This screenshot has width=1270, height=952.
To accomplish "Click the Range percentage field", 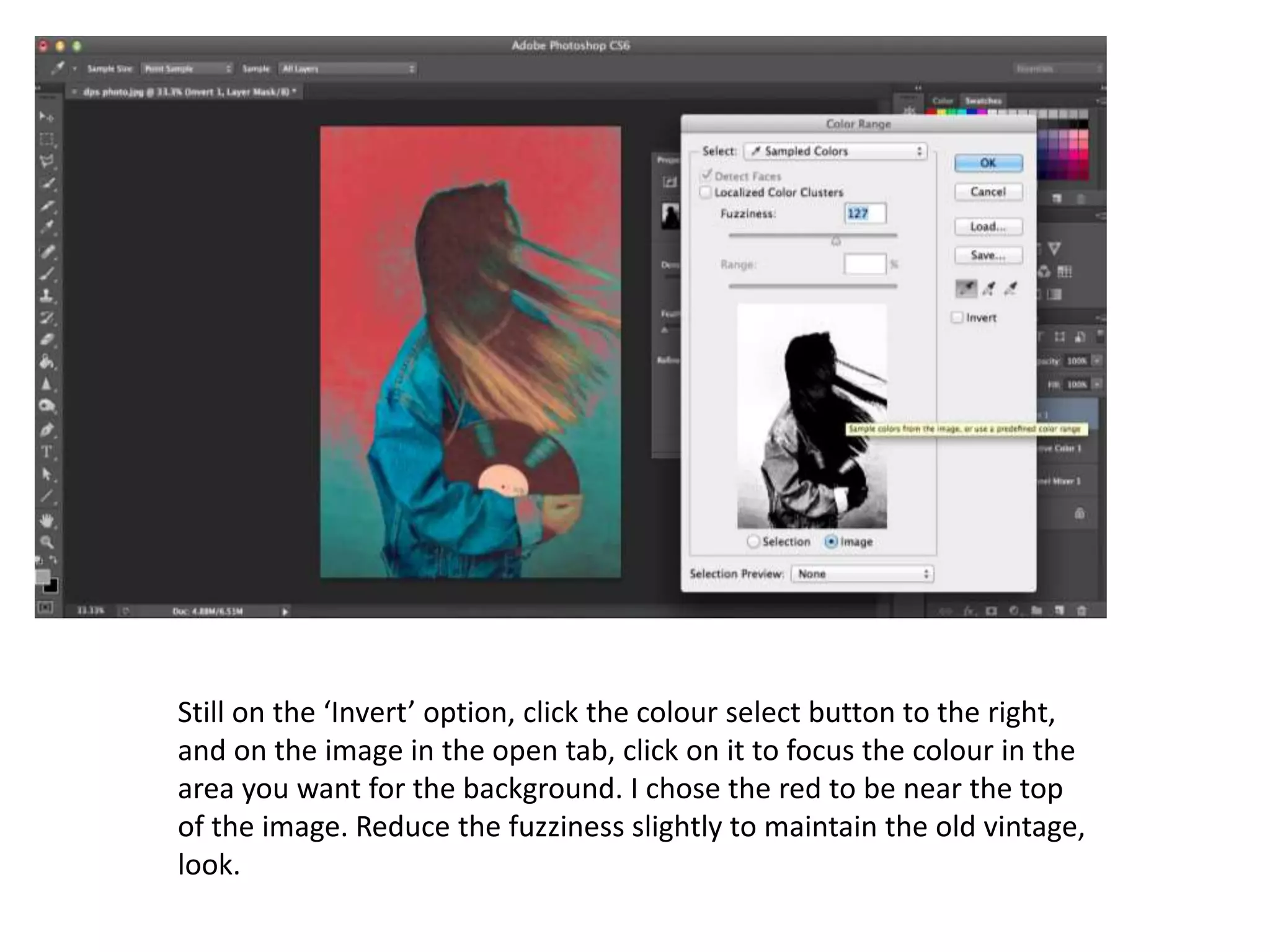I will pos(866,264).
